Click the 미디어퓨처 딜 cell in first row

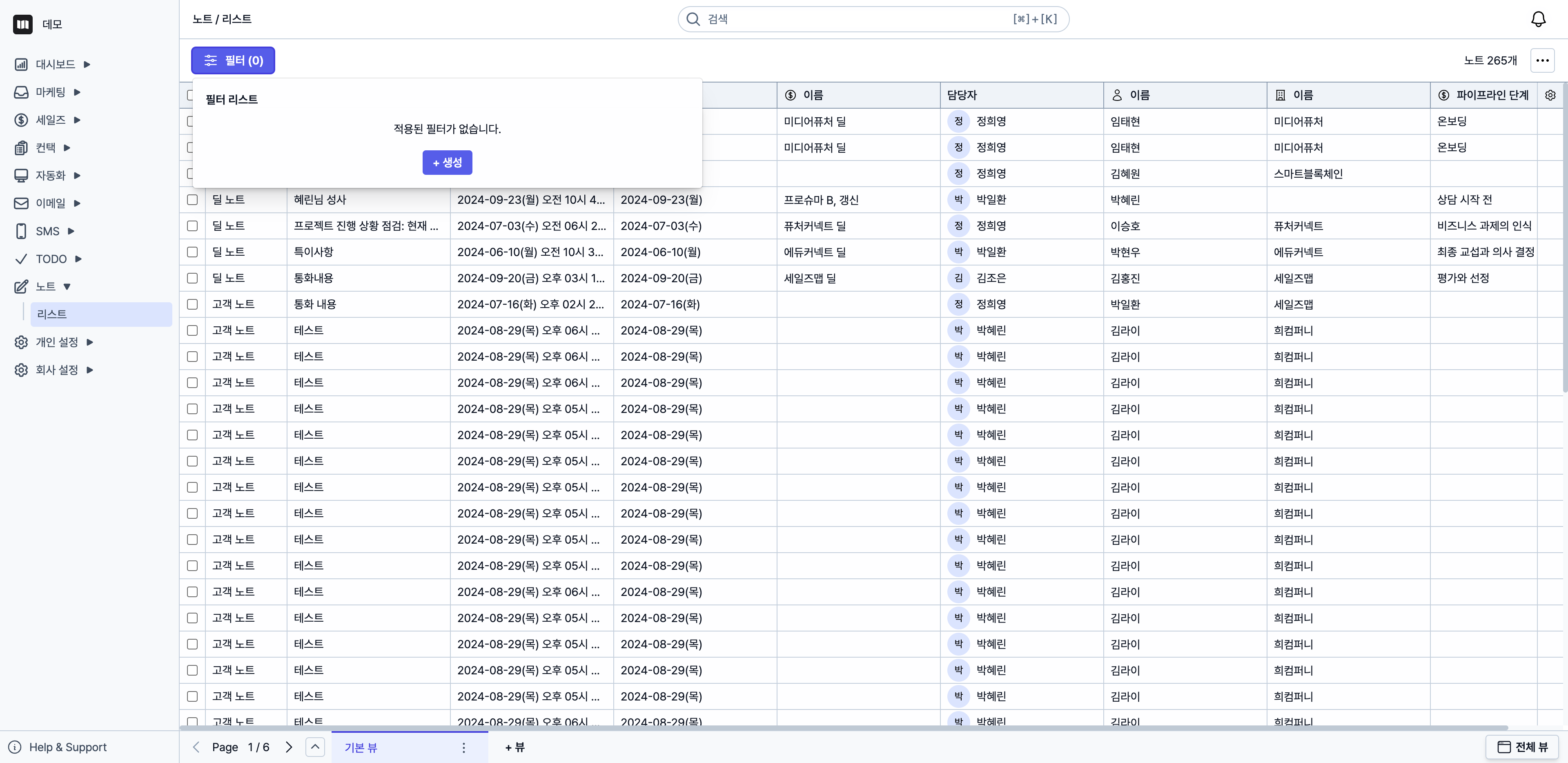coord(858,122)
